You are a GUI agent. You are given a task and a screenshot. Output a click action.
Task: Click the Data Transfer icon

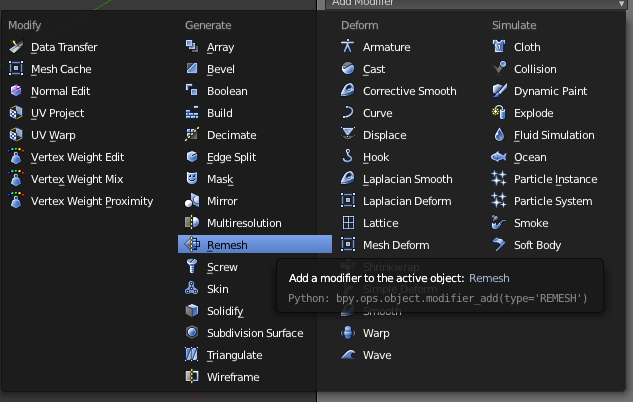coord(16,47)
